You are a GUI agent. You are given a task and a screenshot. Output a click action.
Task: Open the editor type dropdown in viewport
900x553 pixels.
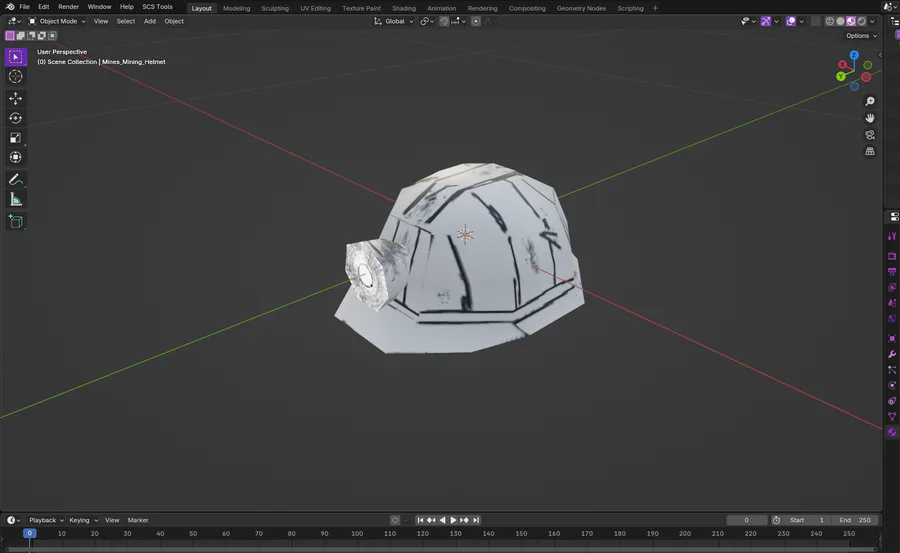pos(14,21)
